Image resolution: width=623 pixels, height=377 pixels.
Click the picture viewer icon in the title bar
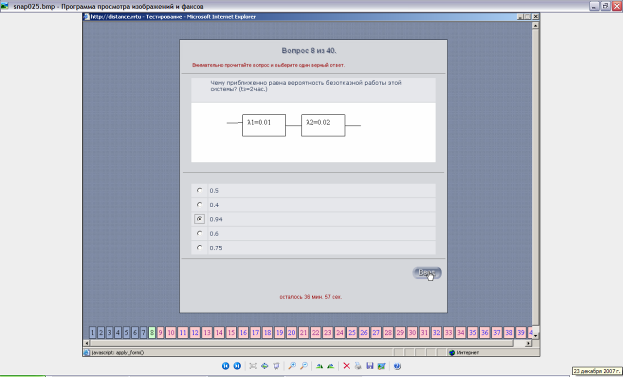coord(4,6)
